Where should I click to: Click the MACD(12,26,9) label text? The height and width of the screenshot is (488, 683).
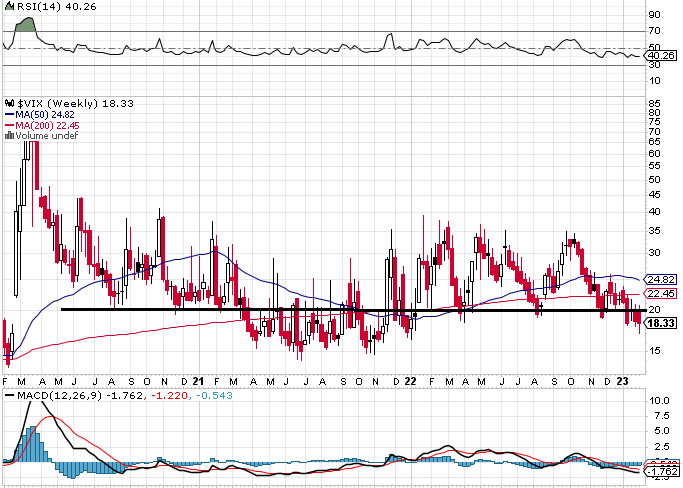pyautogui.click(x=59, y=396)
